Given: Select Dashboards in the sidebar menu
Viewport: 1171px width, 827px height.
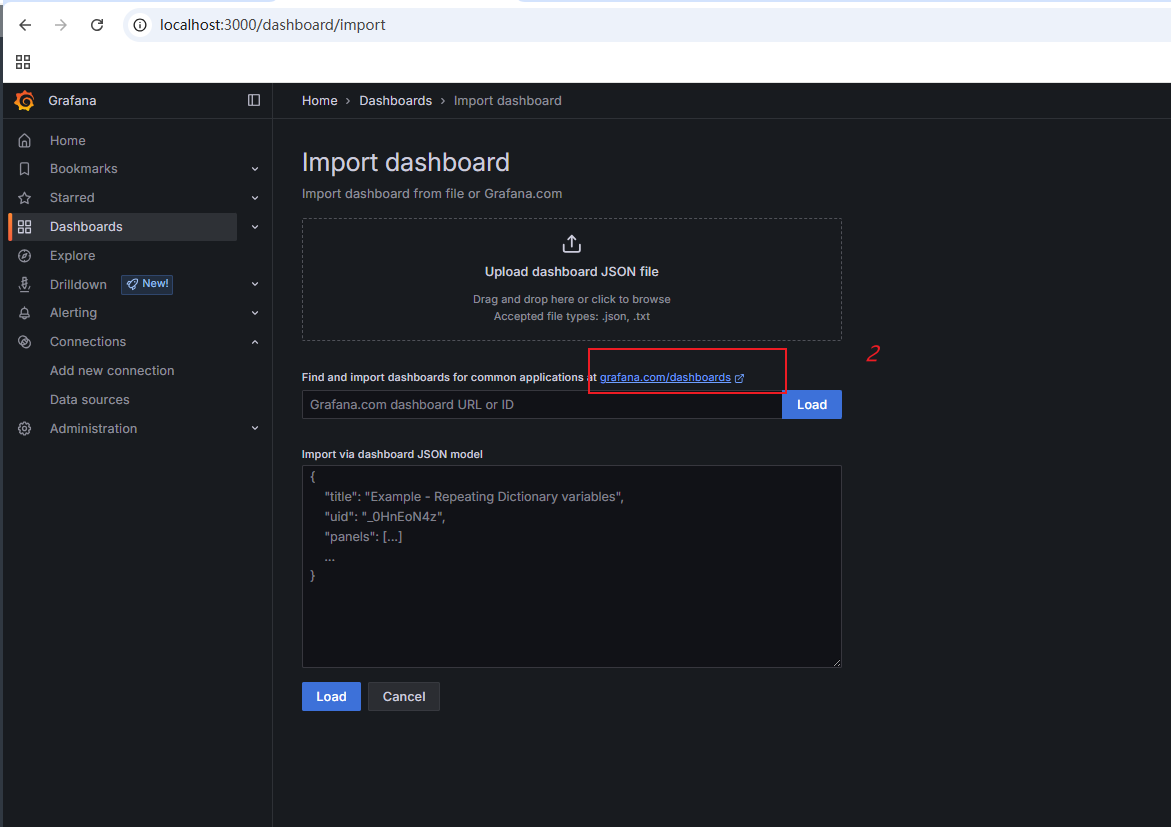Looking at the screenshot, I should (86, 226).
